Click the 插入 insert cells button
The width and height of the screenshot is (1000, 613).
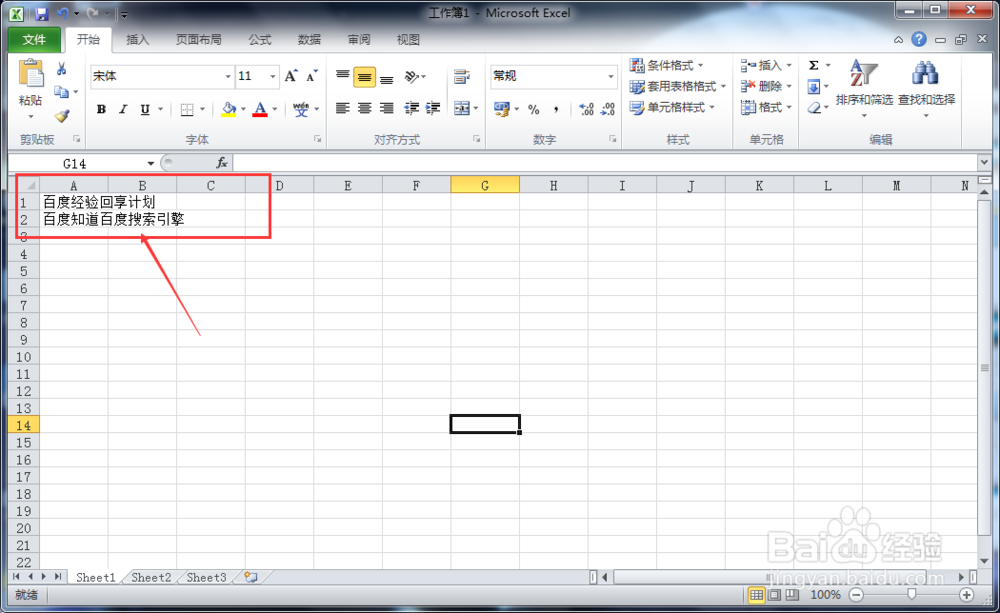click(761, 65)
